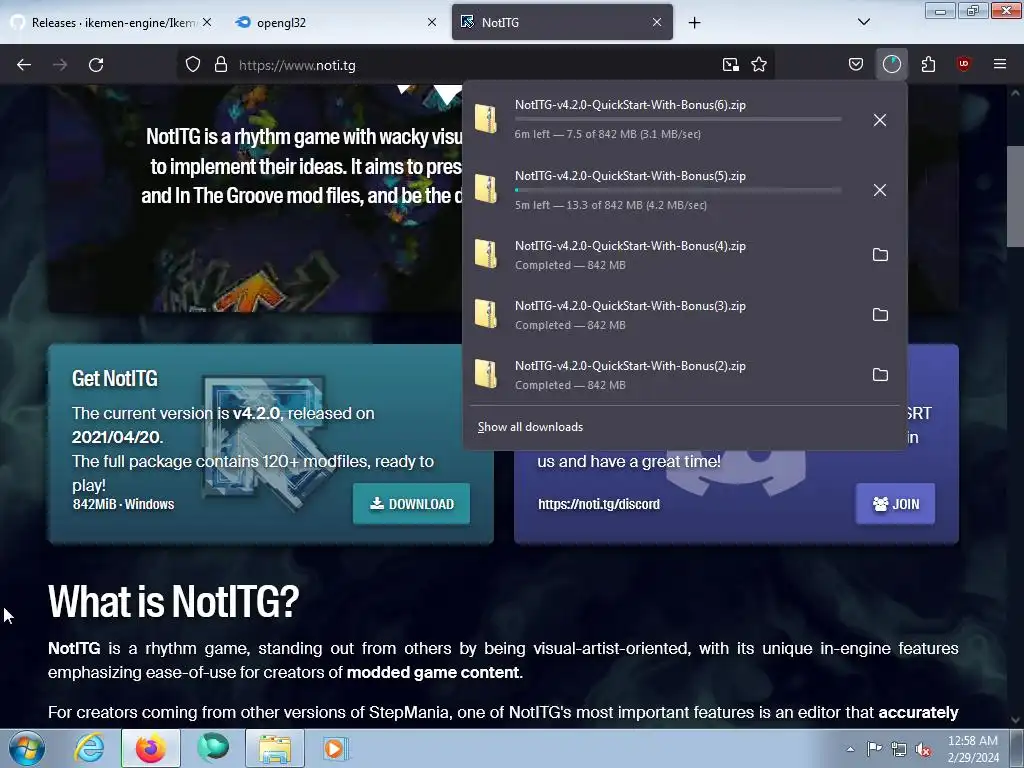This screenshot has height=768, width=1024.
Task: Click the site security padlock icon
Action: (x=221, y=65)
